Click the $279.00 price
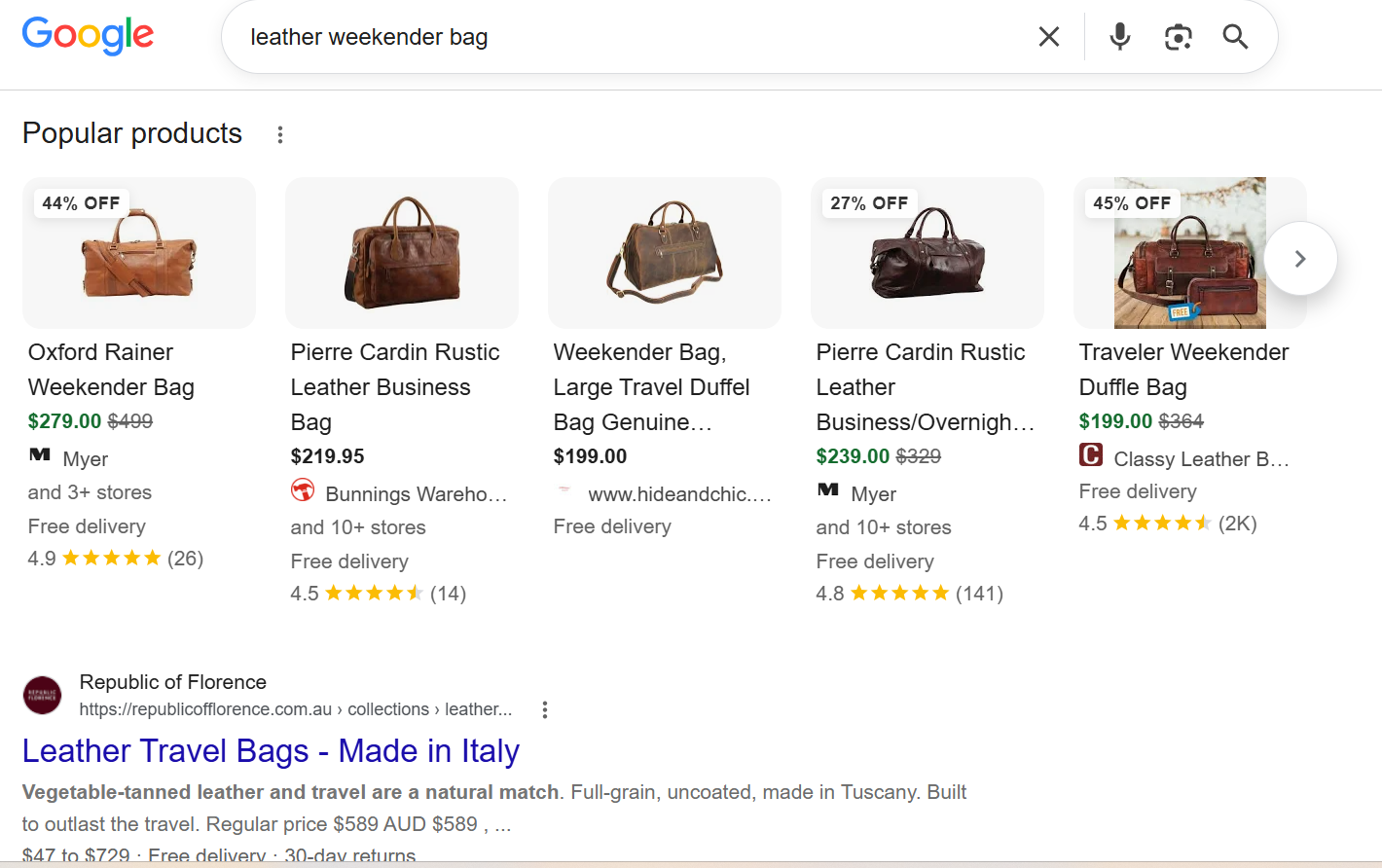 [64, 421]
